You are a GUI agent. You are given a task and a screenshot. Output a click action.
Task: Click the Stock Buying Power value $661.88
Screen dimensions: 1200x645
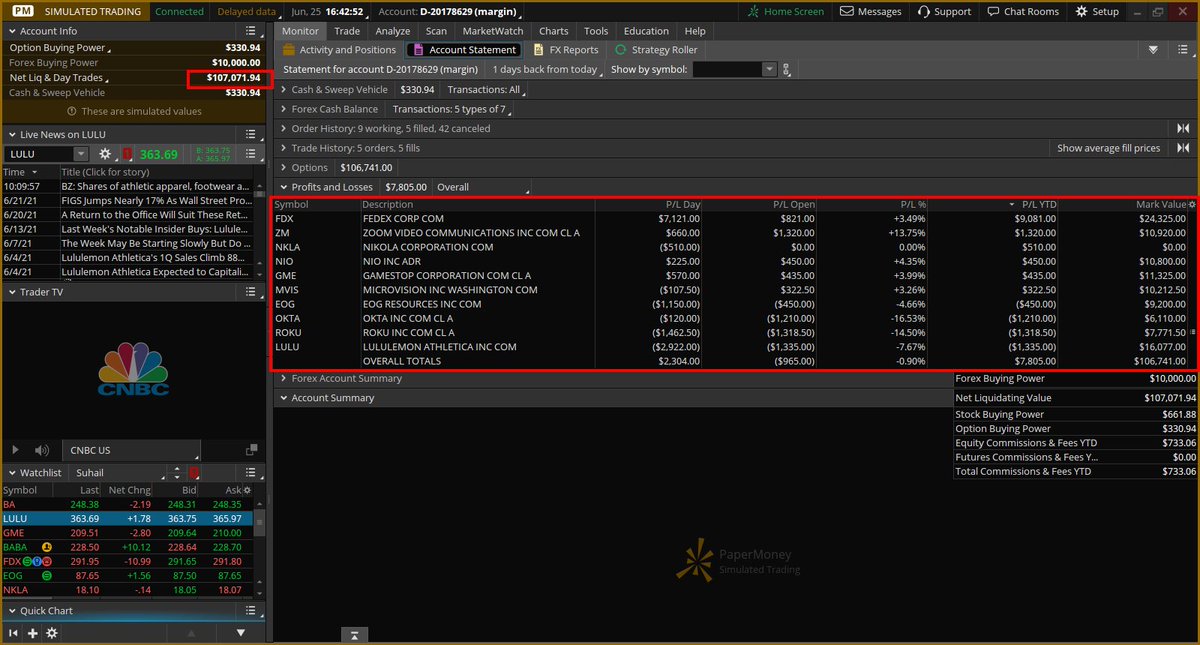tap(1179, 414)
